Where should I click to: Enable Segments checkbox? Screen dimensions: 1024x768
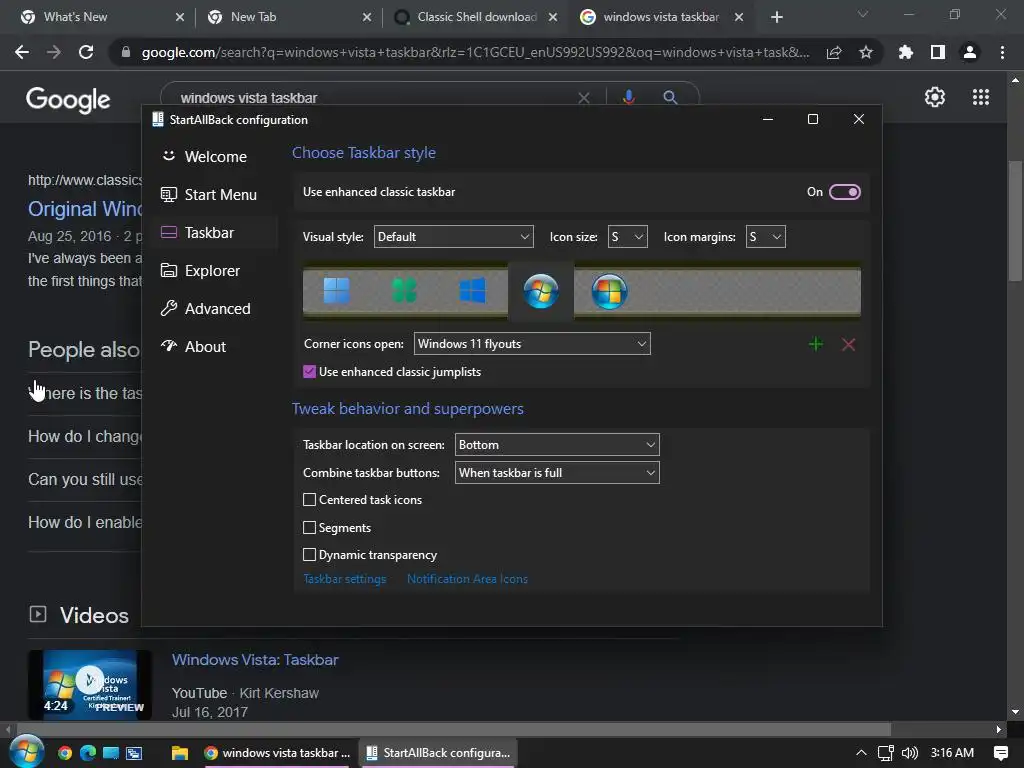[310, 528]
